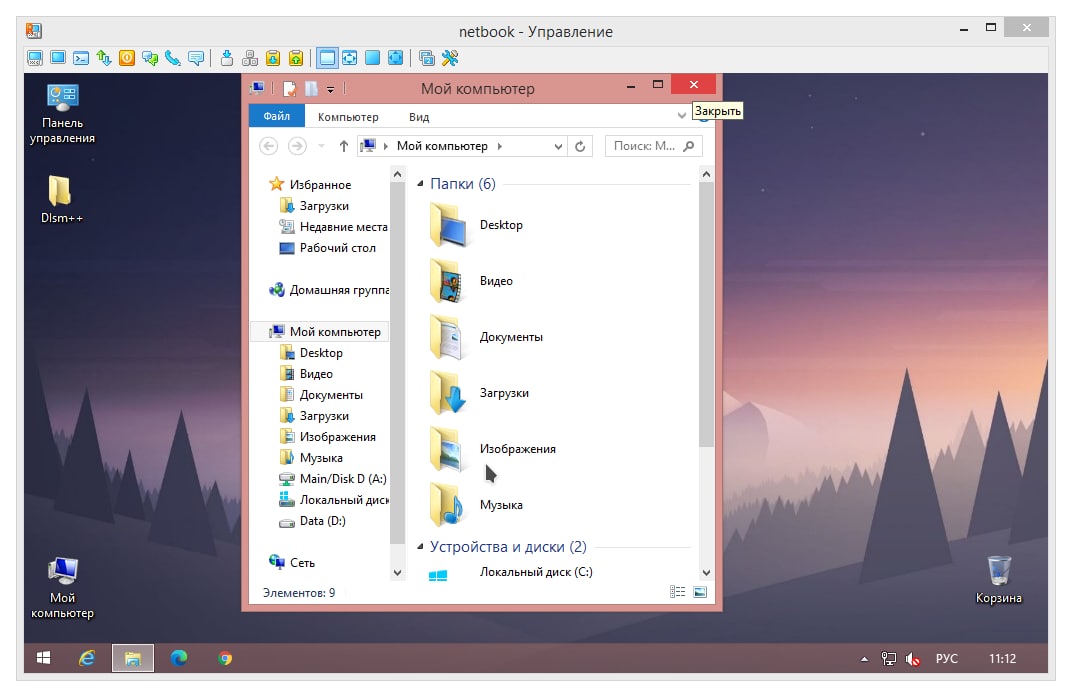The width and height of the screenshot is (1072, 697).
Task: Select the Видео folder in main pane
Action: click(471, 281)
